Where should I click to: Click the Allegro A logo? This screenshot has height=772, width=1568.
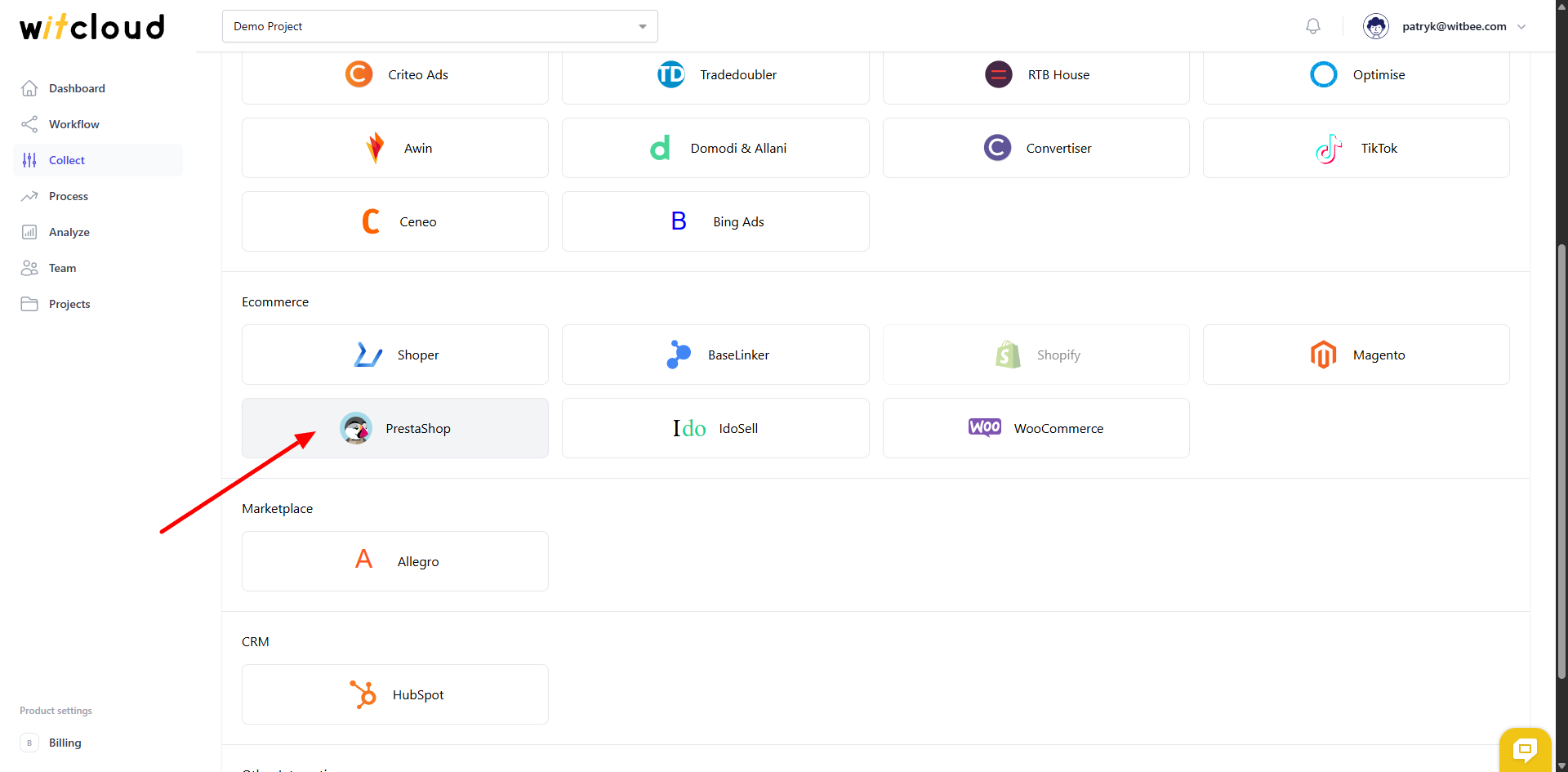364,560
